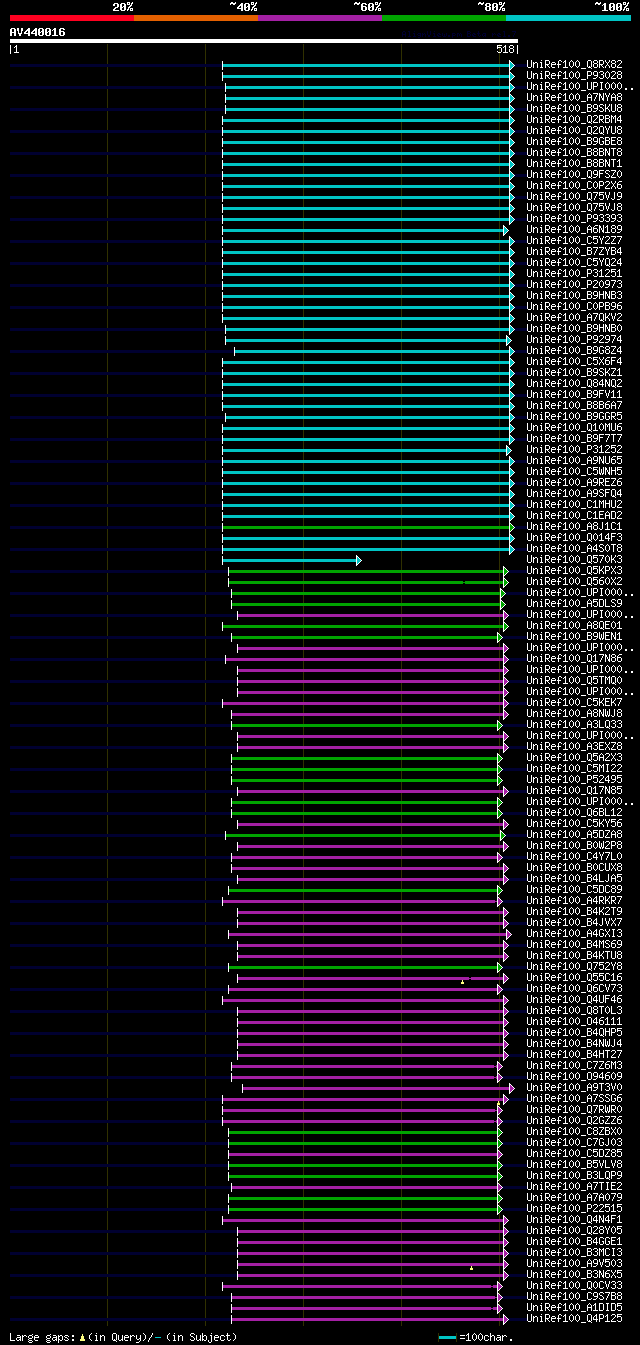Screen dimensions: 640x1345
Task: Select hit label UniRef100_B4HT27
Action: tap(574, 1054)
